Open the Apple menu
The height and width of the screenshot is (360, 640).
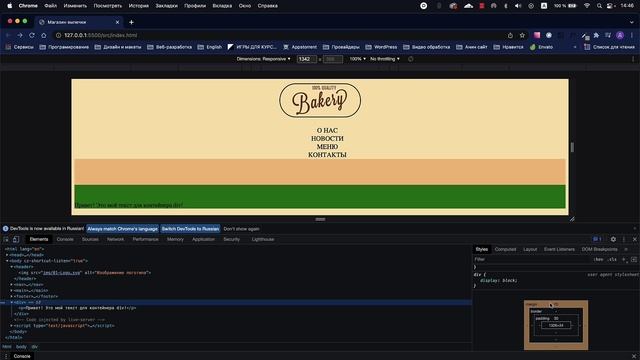[x=9, y=6]
